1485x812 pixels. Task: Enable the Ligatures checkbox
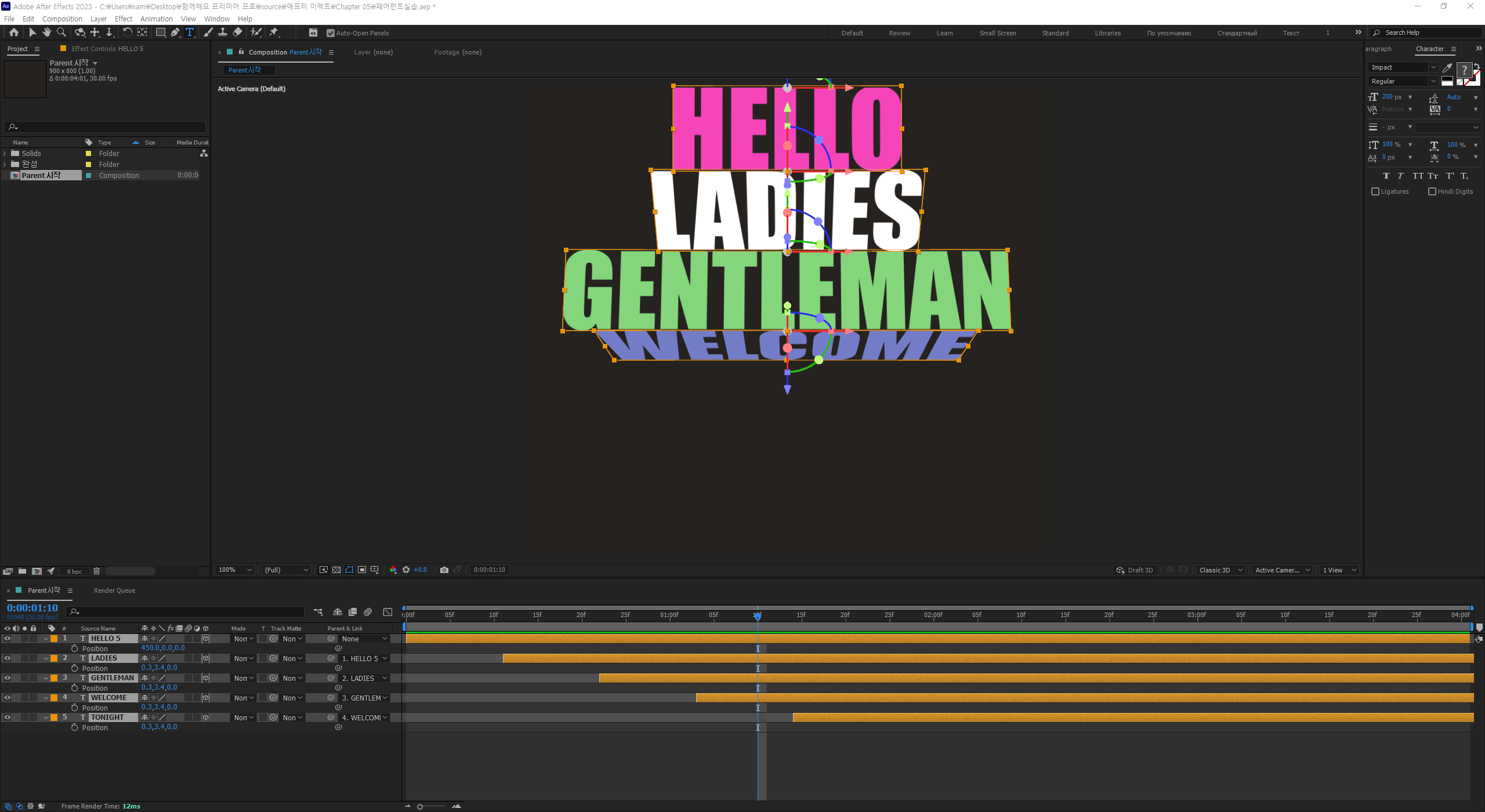[x=1375, y=191]
